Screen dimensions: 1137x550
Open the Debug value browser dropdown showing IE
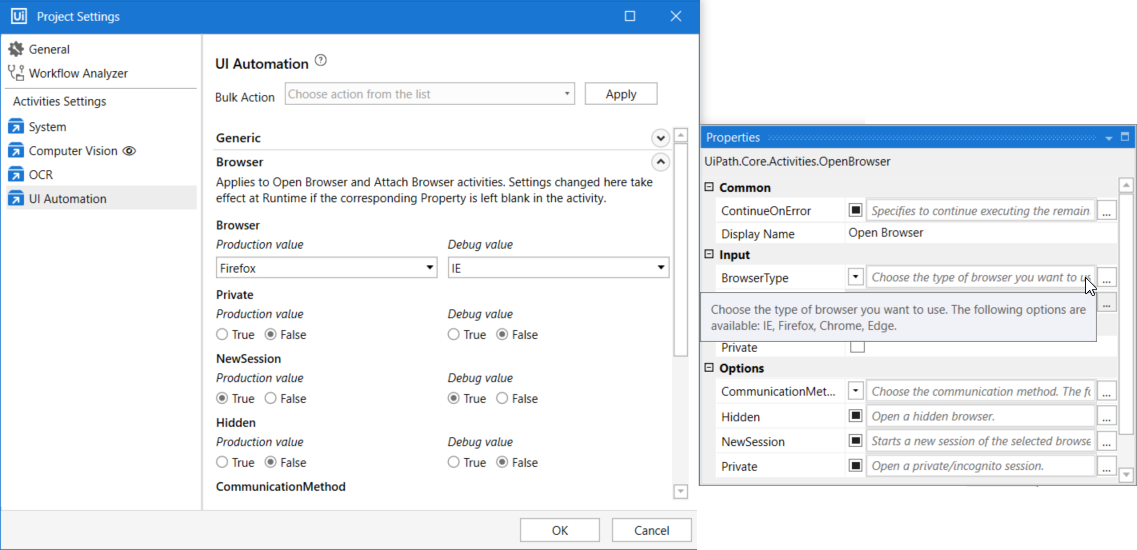point(558,268)
